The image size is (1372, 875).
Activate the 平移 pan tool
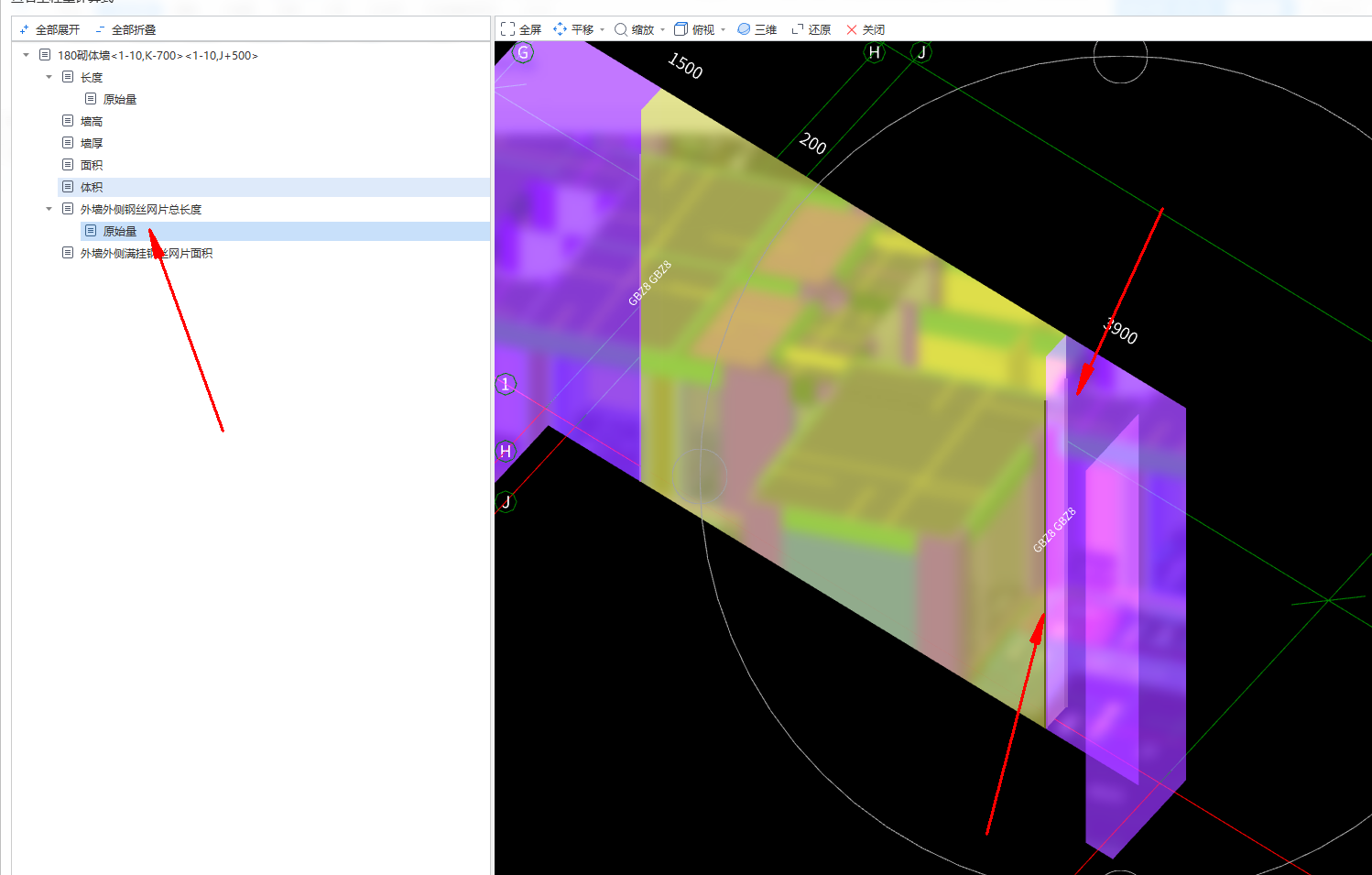pyautogui.click(x=574, y=30)
